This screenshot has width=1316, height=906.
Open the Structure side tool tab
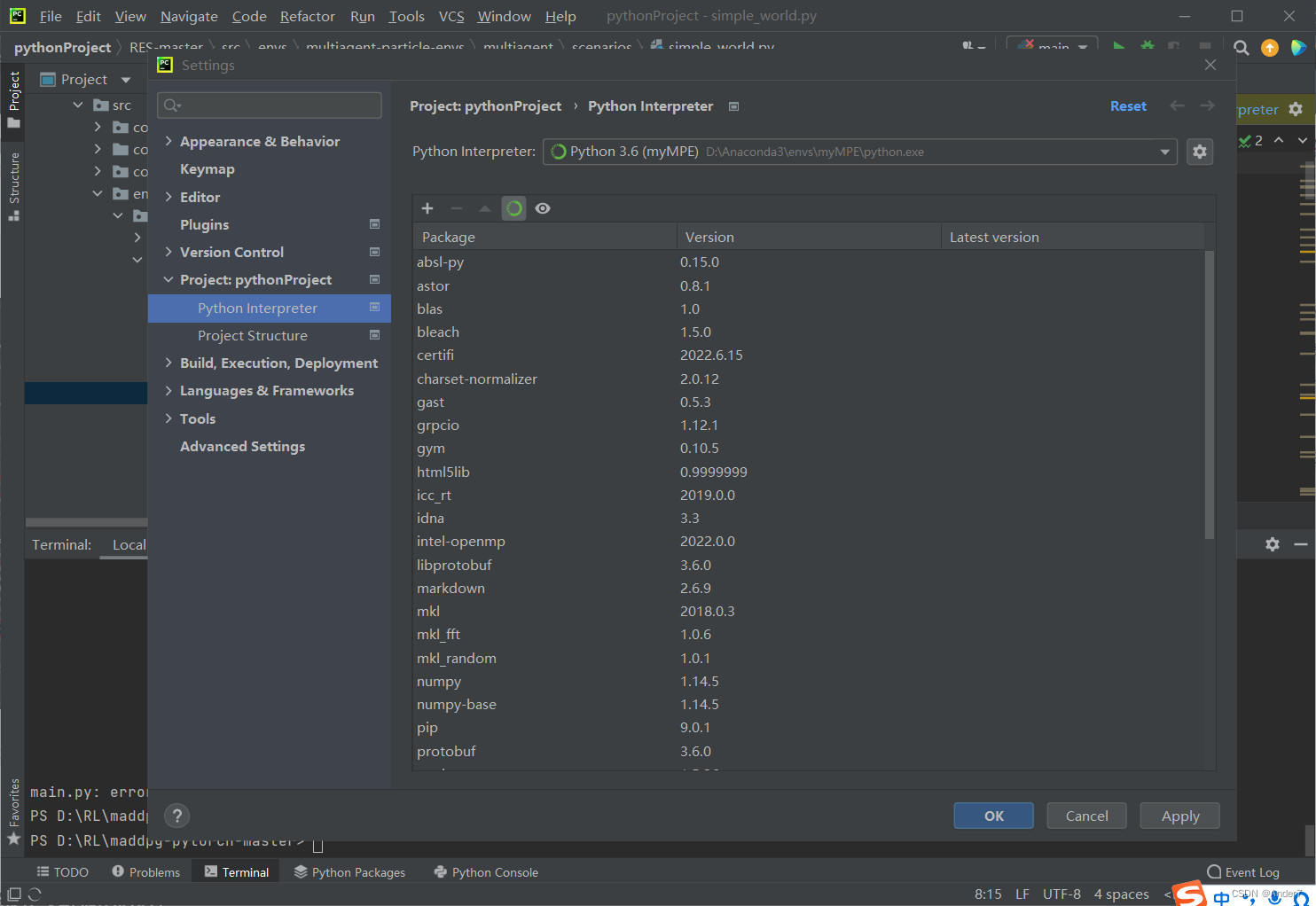pos(13,185)
